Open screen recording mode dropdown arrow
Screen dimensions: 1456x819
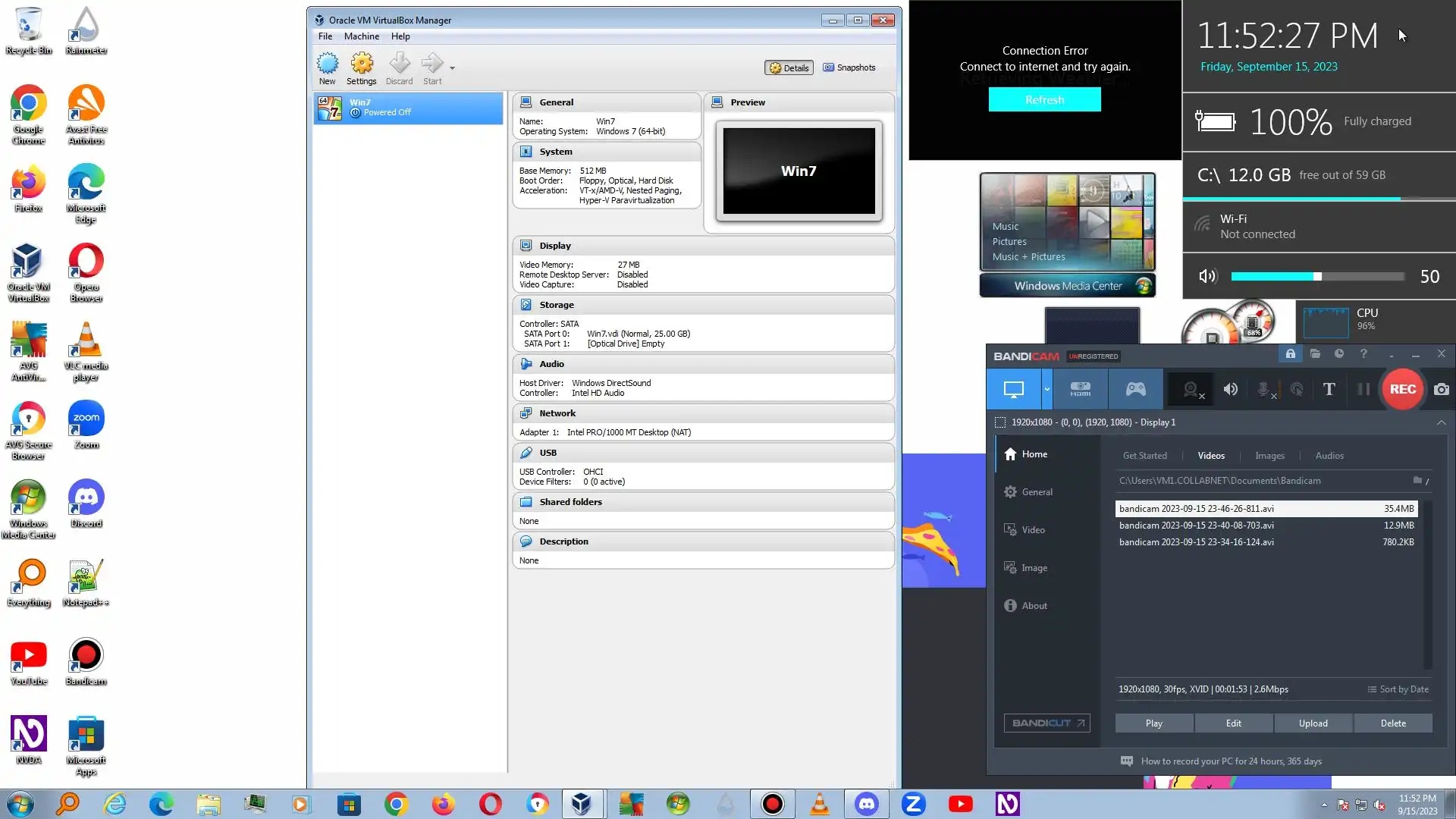1046,389
